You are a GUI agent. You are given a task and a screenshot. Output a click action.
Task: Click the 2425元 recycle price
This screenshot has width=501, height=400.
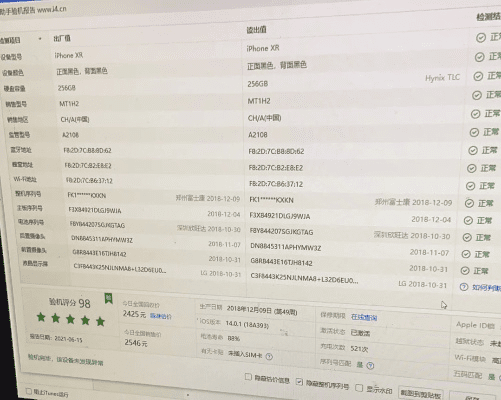(x=134, y=314)
